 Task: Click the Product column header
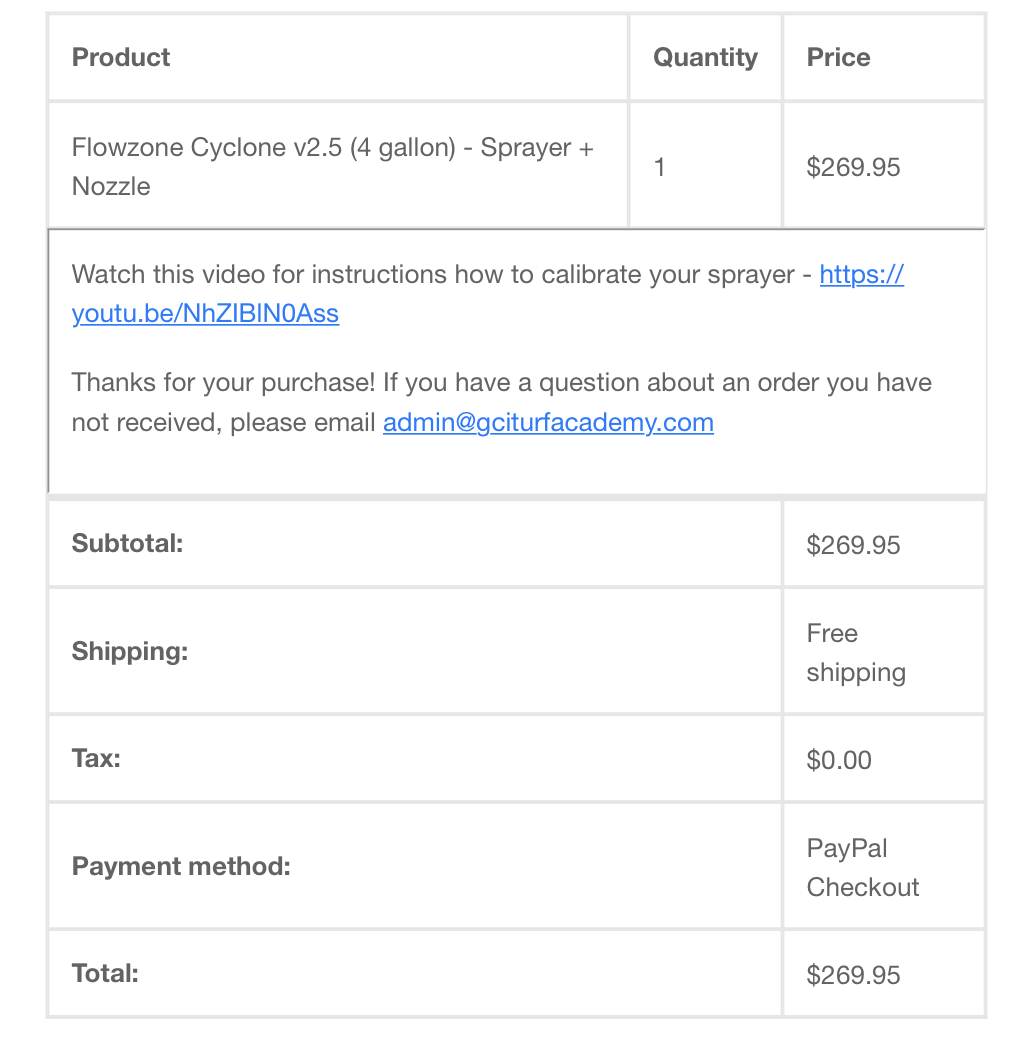121,58
